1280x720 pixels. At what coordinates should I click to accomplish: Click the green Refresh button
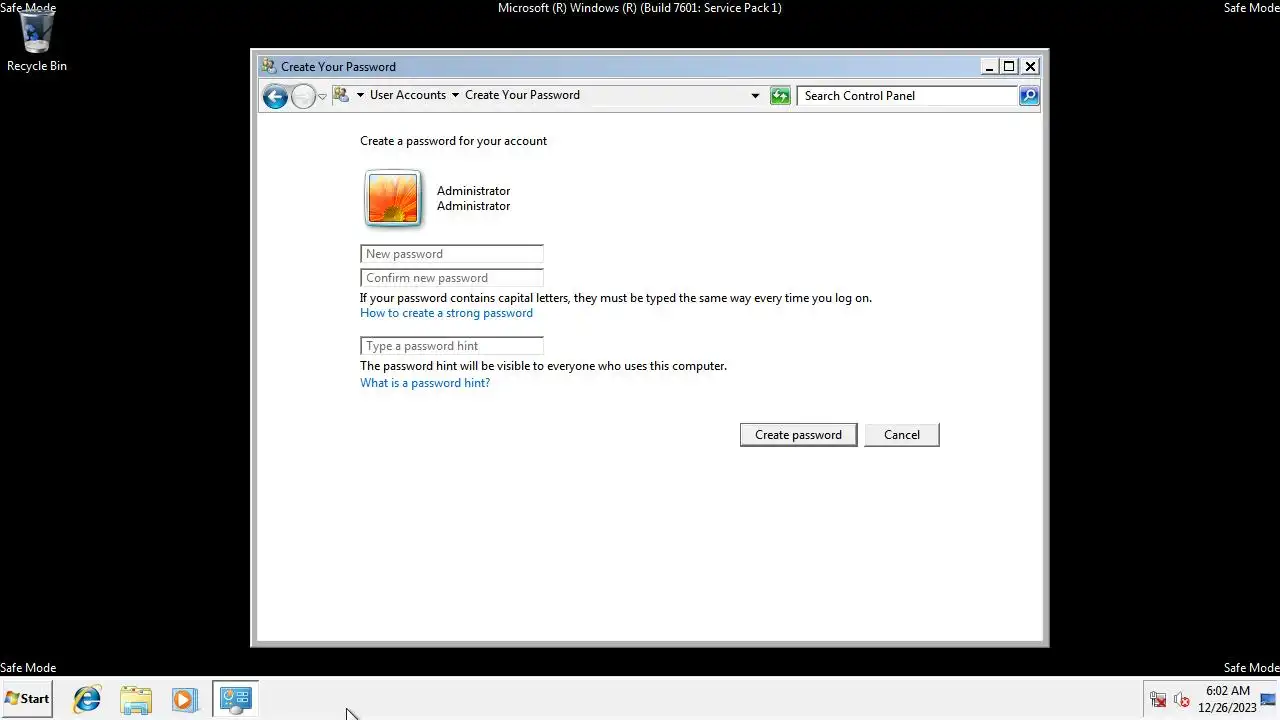click(780, 96)
